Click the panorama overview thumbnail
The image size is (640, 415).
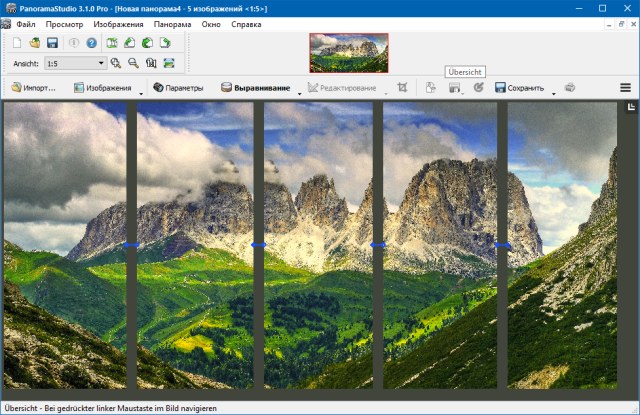coord(349,53)
